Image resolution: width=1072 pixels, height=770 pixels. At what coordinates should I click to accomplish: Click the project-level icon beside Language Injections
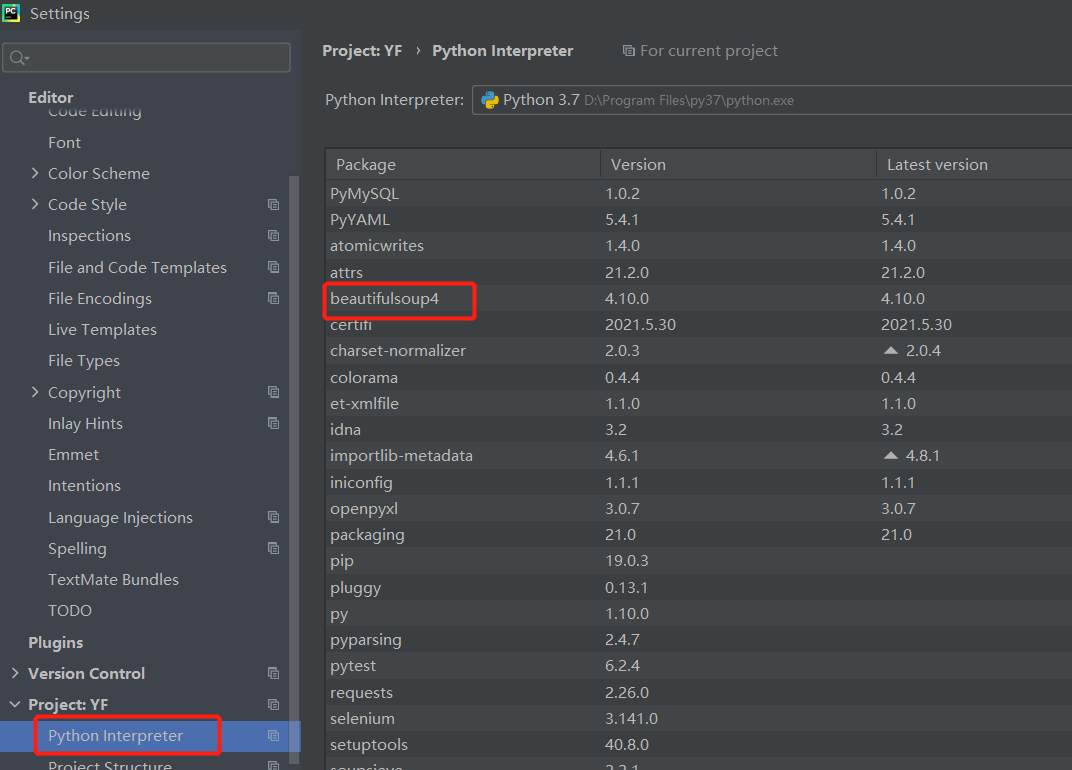(x=273, y=517)
